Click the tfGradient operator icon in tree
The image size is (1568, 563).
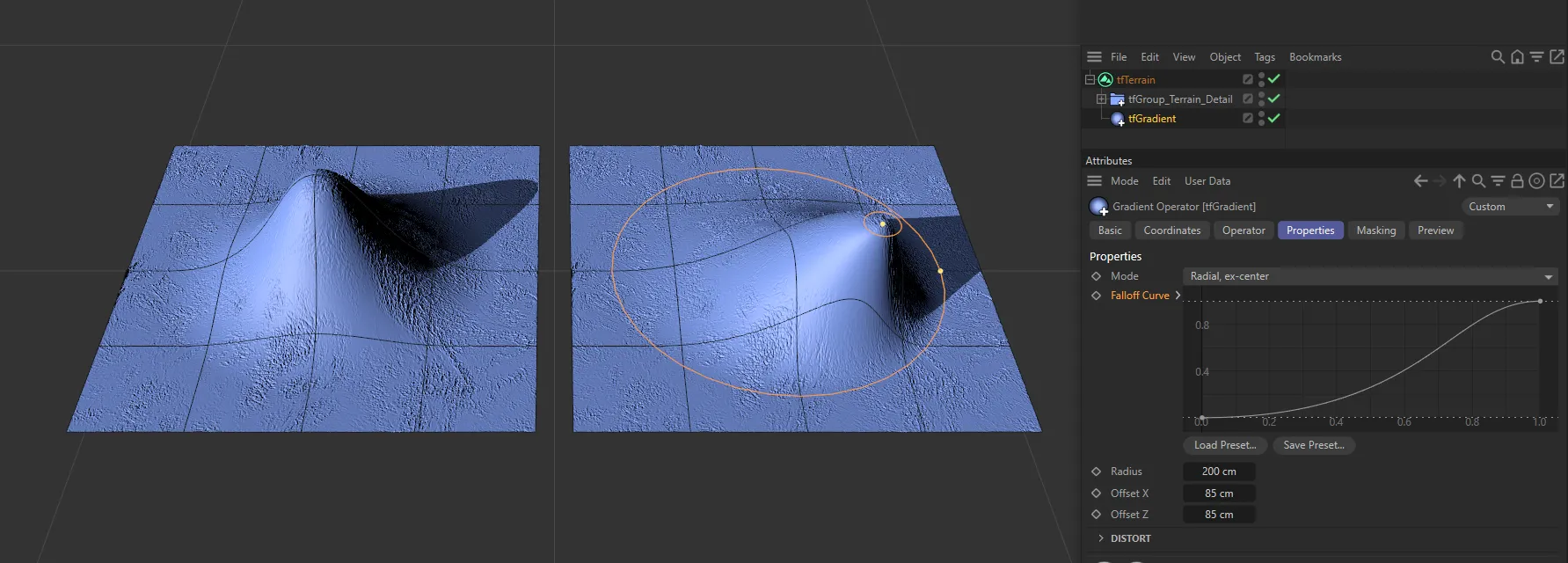[1118, 119]
